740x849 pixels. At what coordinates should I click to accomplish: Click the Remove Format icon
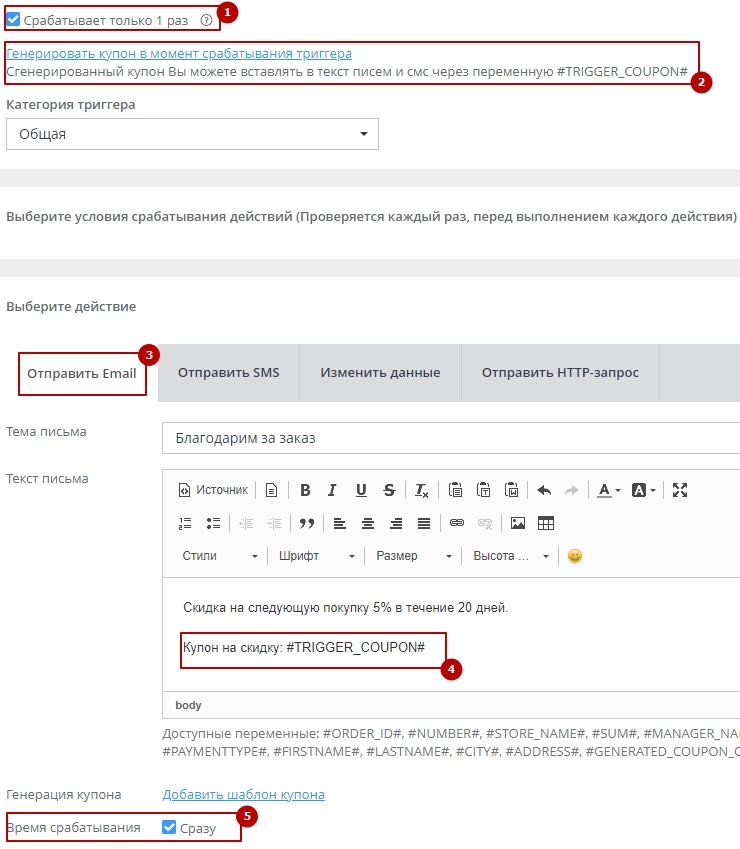(x=422, y=490)
